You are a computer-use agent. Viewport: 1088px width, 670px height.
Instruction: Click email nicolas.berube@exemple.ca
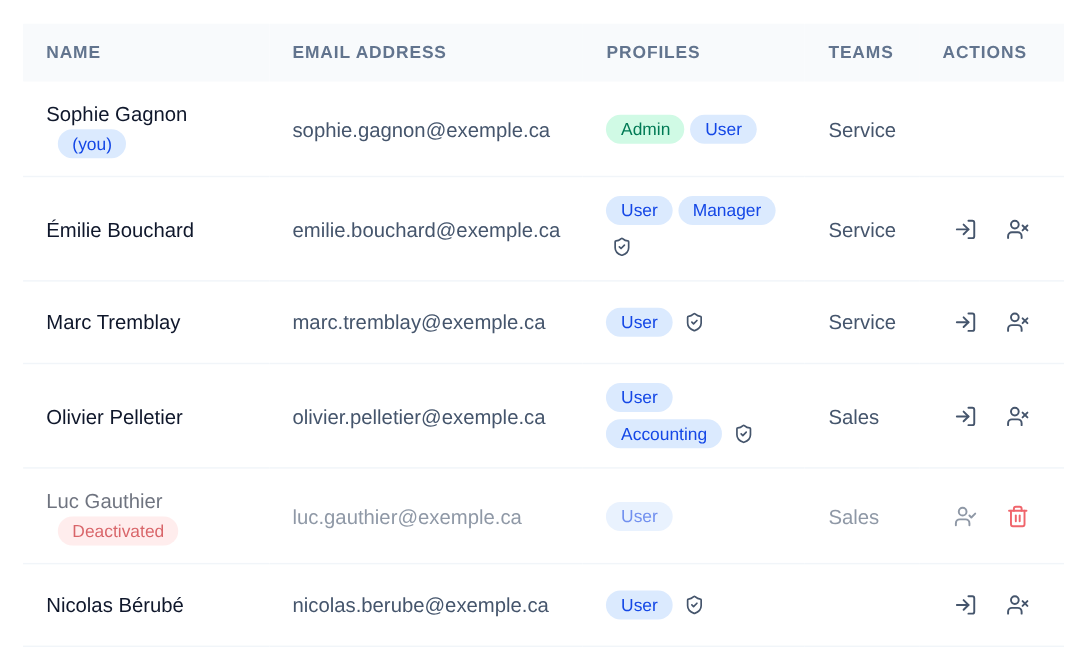click(420, 605)
